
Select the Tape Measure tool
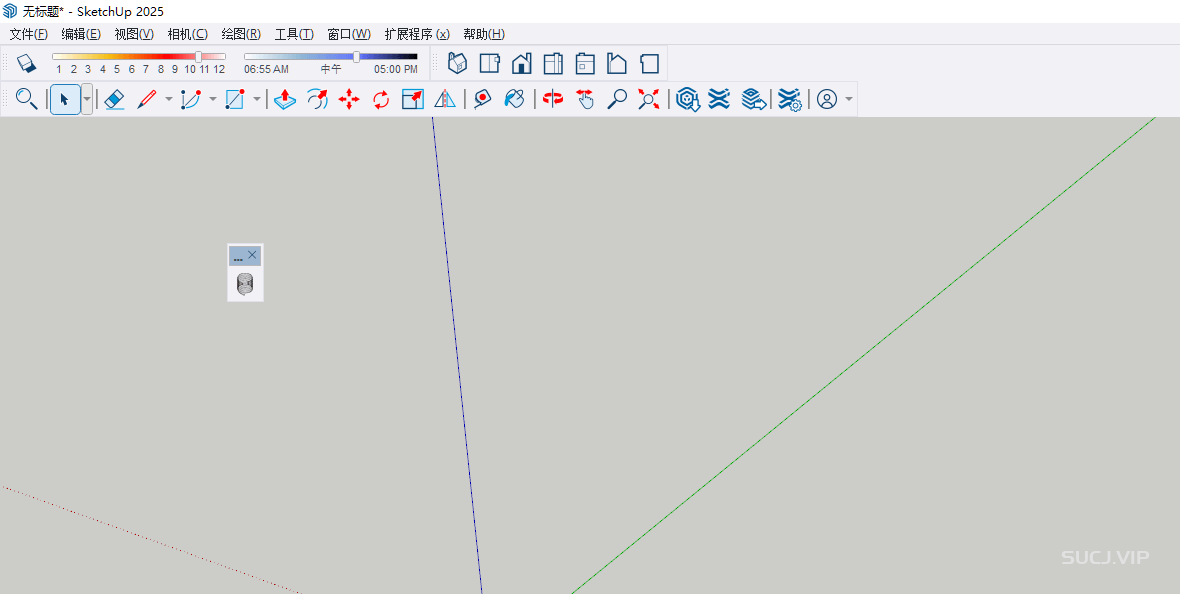coord(482,99)
